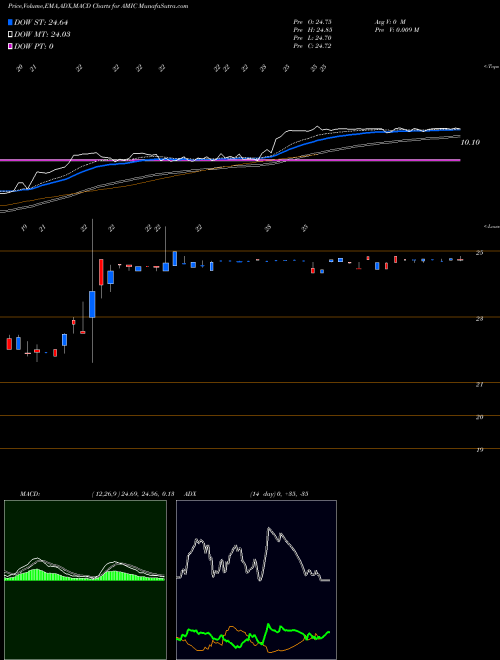Click the 25 price axis label

[x=479, y=253]
